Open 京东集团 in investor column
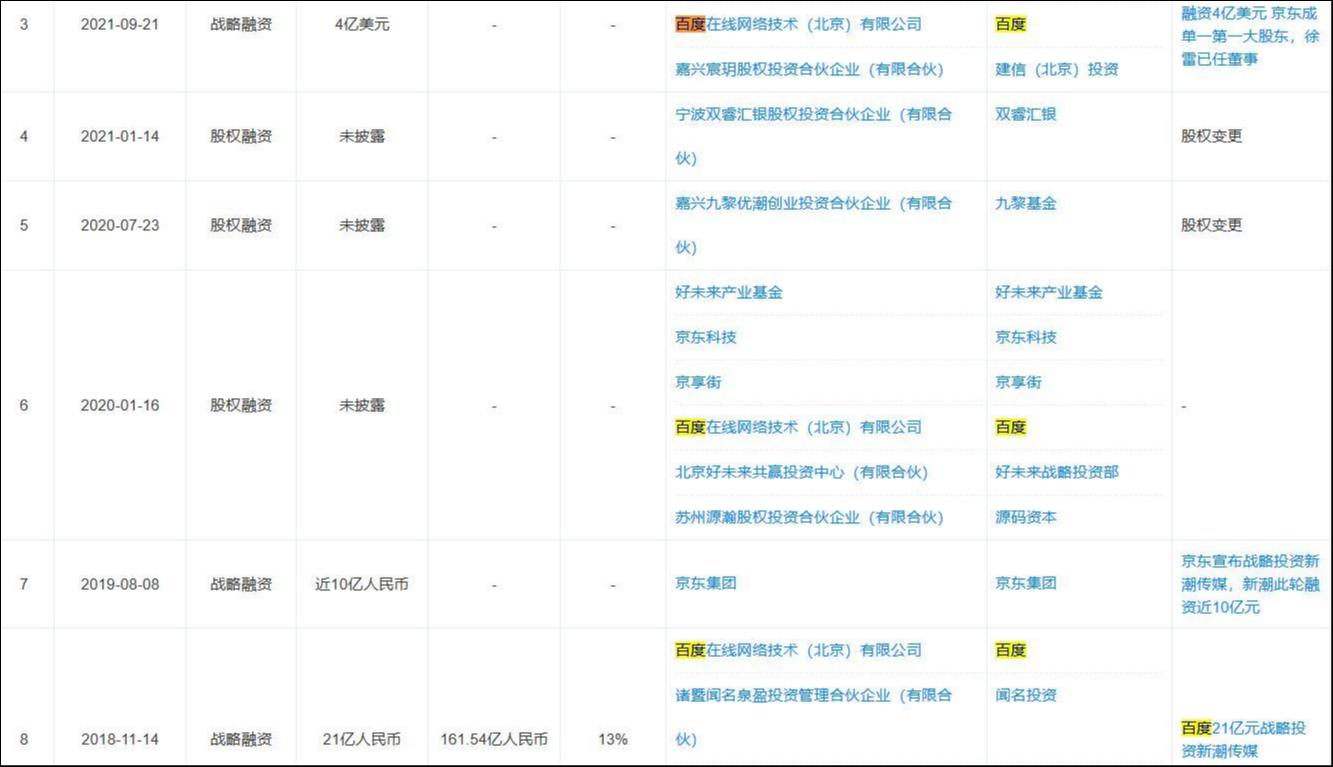1333x767 pixels. tap(706, 583)
